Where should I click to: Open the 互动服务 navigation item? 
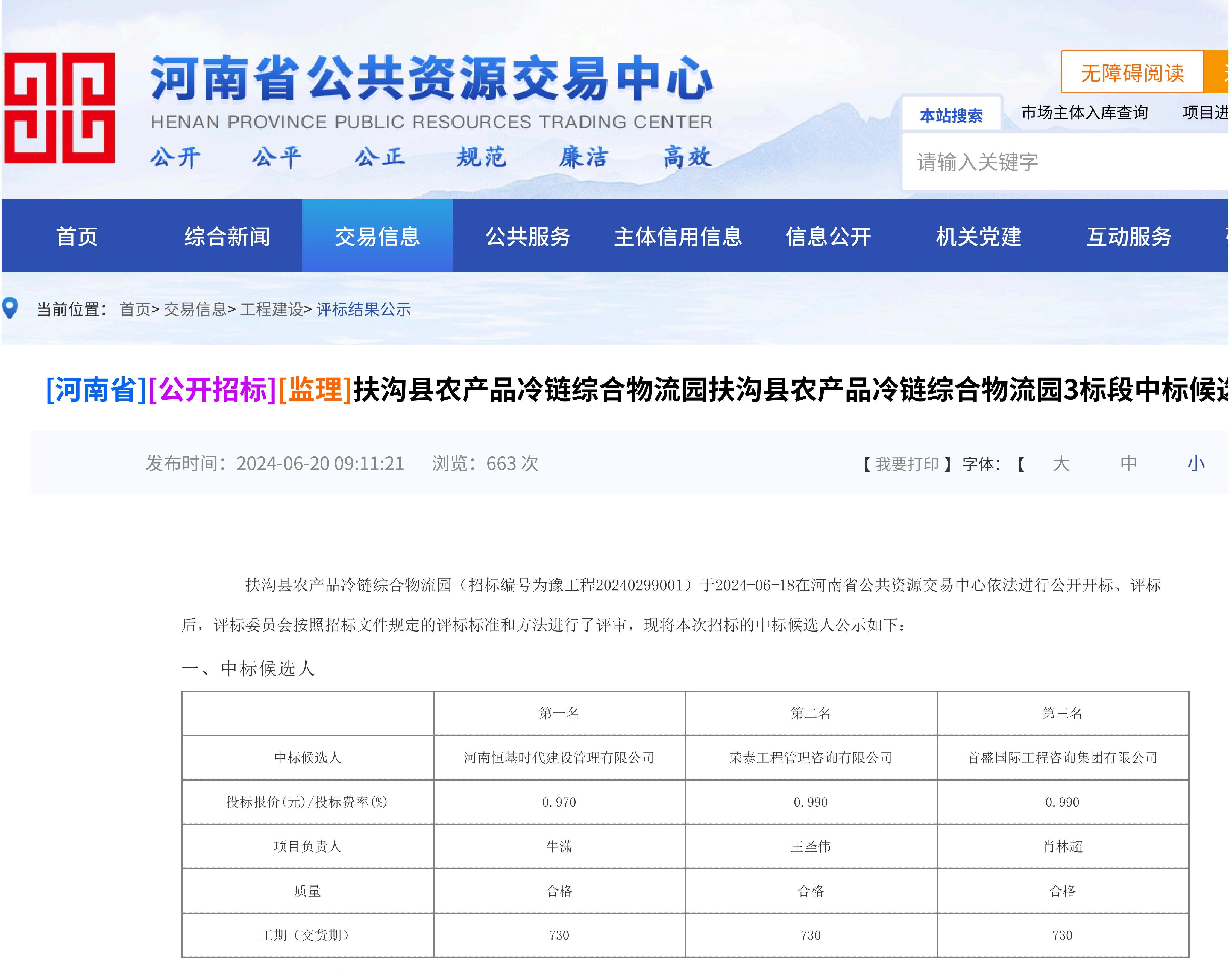(1129, 237)
